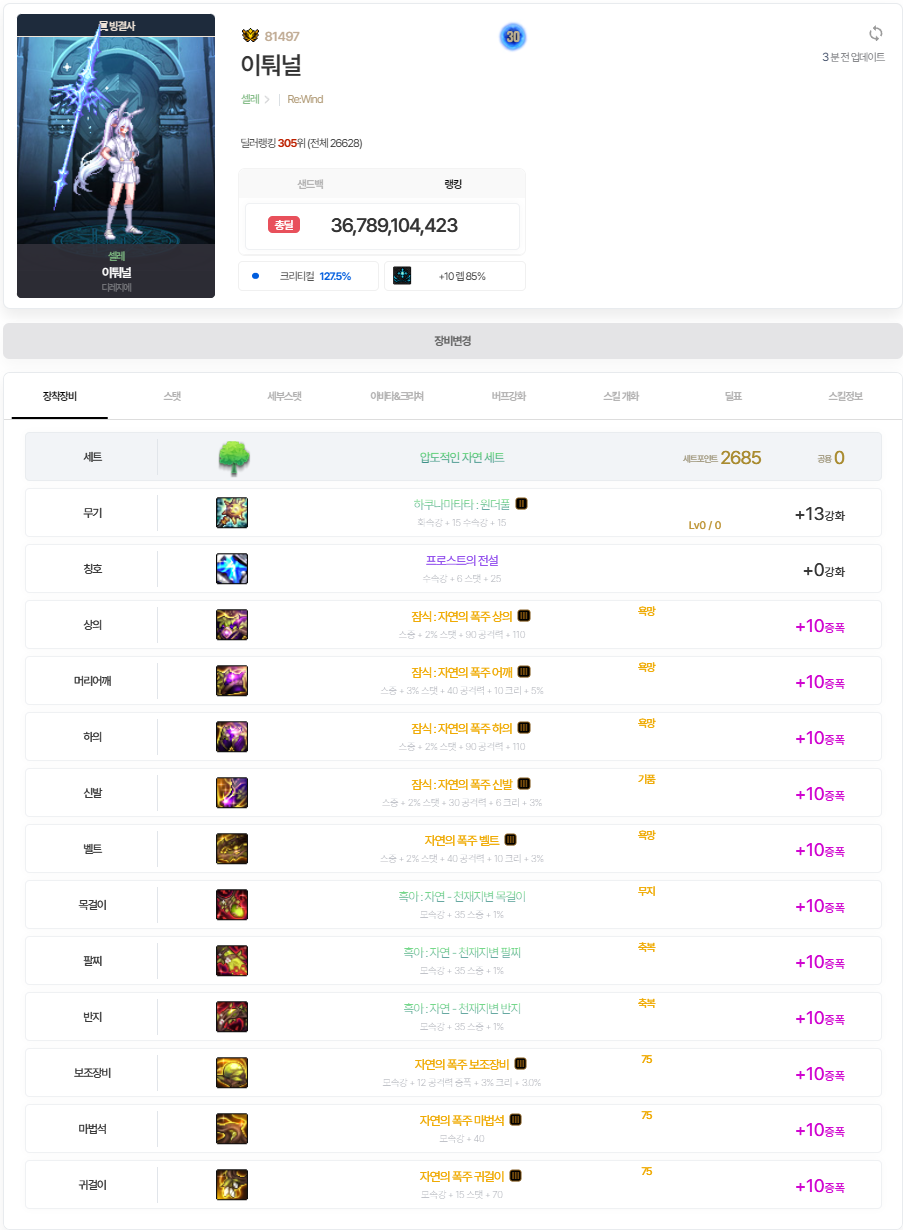Click the 상의 equipment item icon
Image resolution: width=903 pixels, height=1230 pixels.
(232, 625)
